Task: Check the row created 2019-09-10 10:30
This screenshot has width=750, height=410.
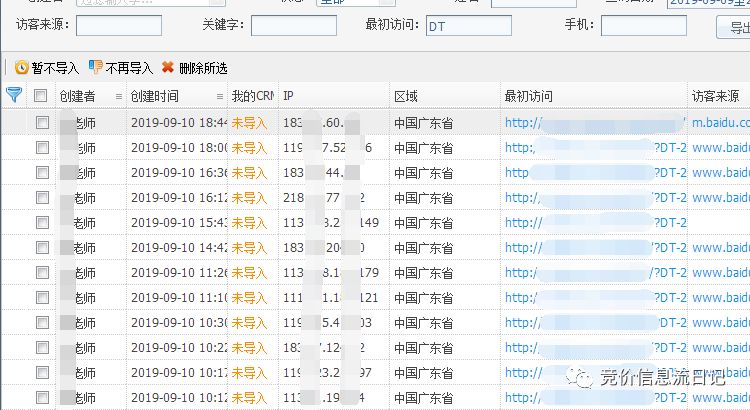Action: pyautogui.click(x=43, y=322)
